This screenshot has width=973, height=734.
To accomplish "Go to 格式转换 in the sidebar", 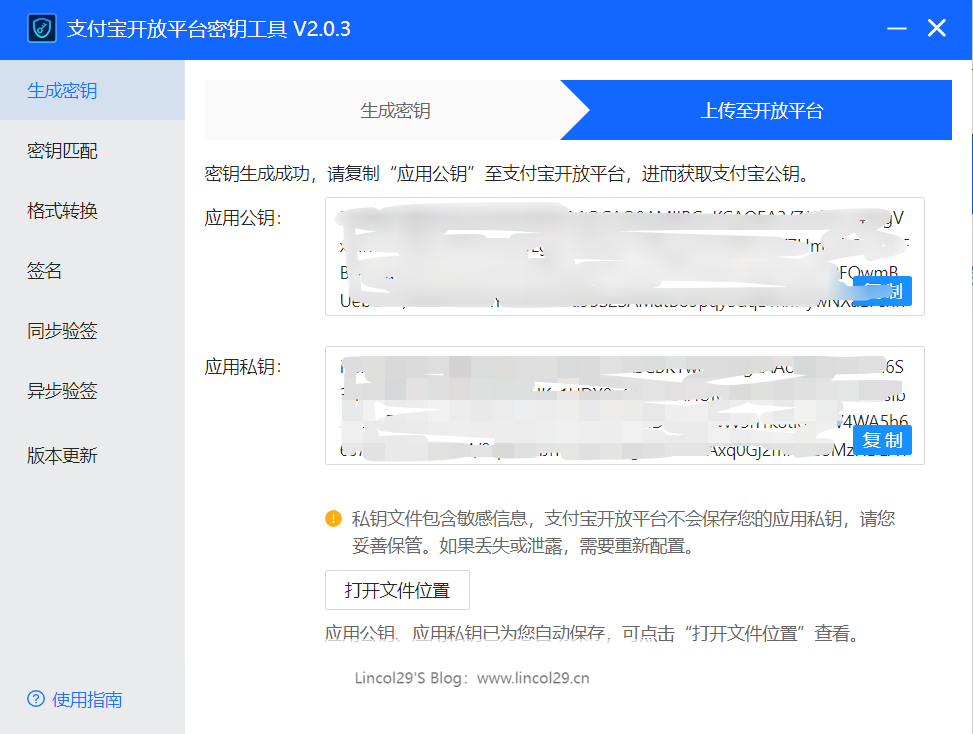I will [62, 211].
